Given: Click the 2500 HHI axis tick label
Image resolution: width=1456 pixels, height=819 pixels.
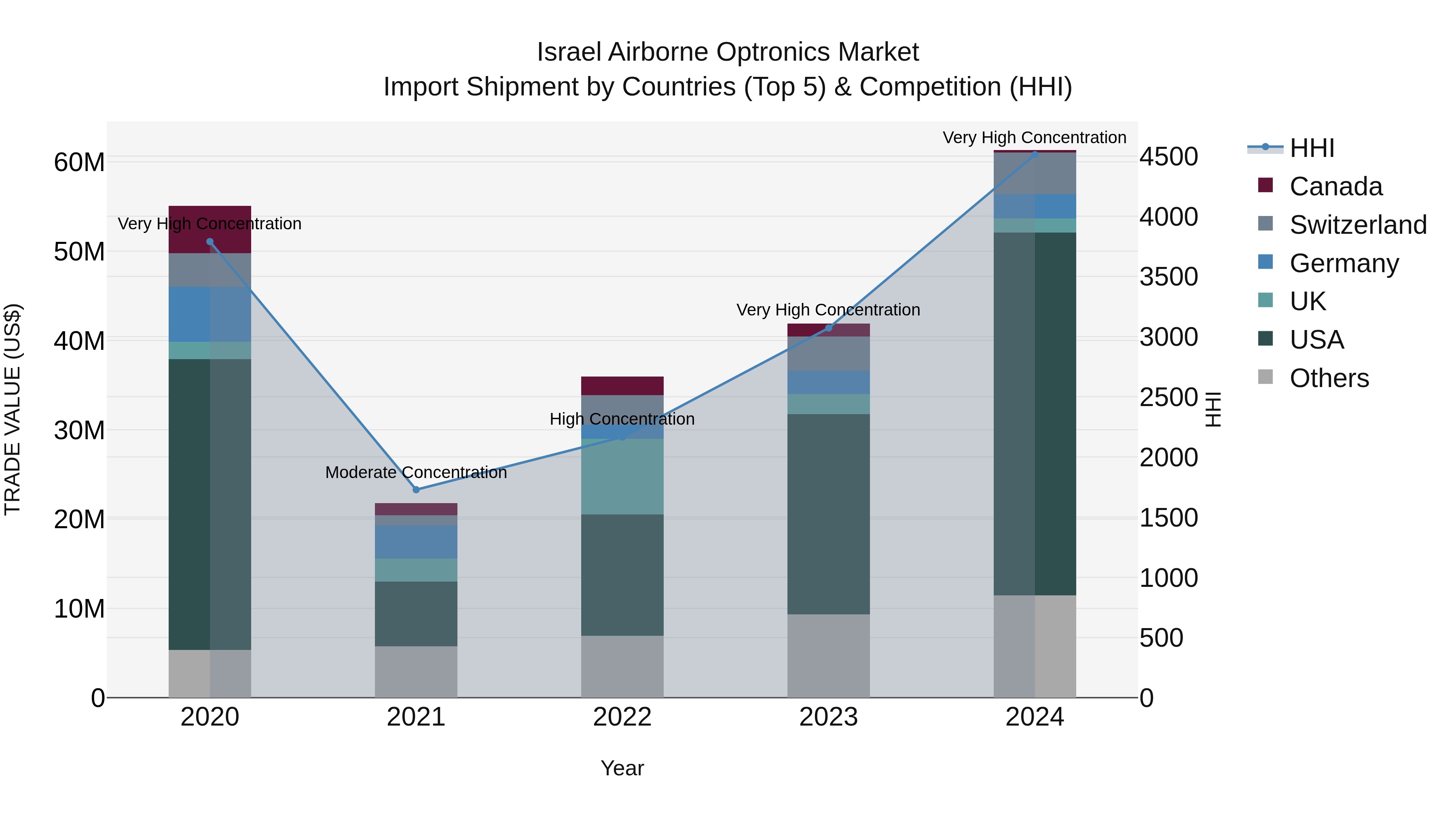Looking at the screenshot, I should [1169, 397].
